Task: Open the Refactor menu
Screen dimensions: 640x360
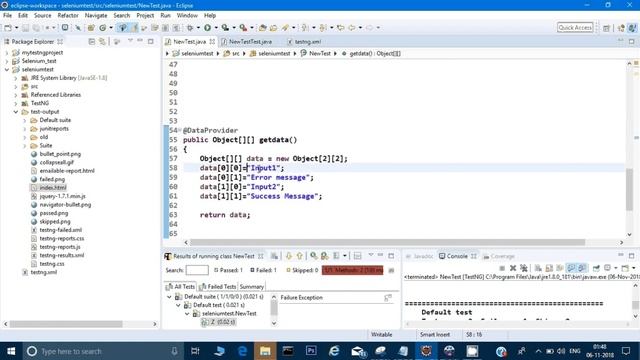Action: (68, 16)
